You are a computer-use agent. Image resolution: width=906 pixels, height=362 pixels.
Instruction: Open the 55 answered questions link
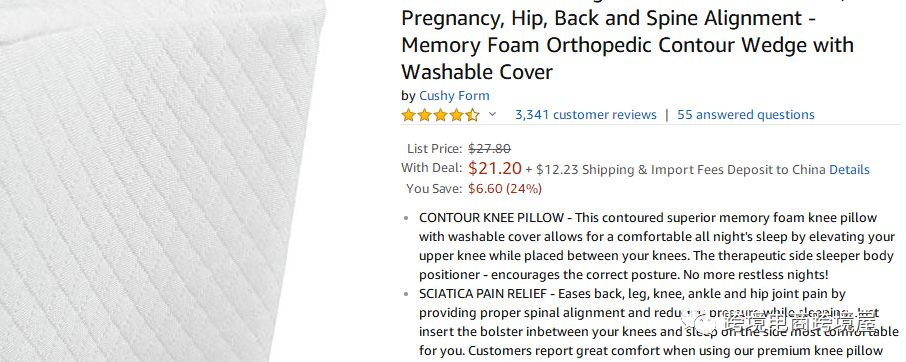(745, 115)
